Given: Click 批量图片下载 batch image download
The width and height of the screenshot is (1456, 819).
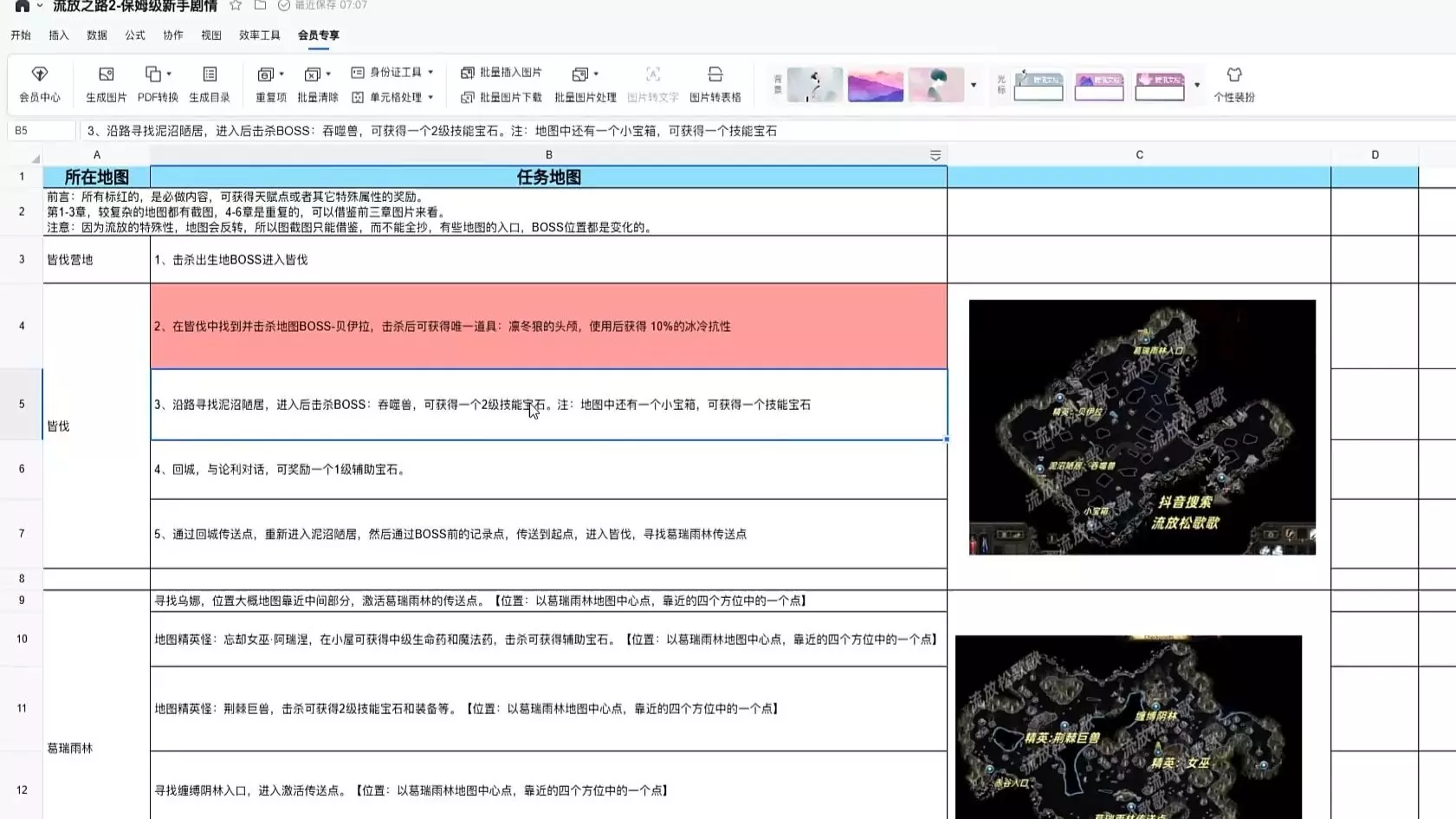Looking at the screenshot, I should (502, 98).
